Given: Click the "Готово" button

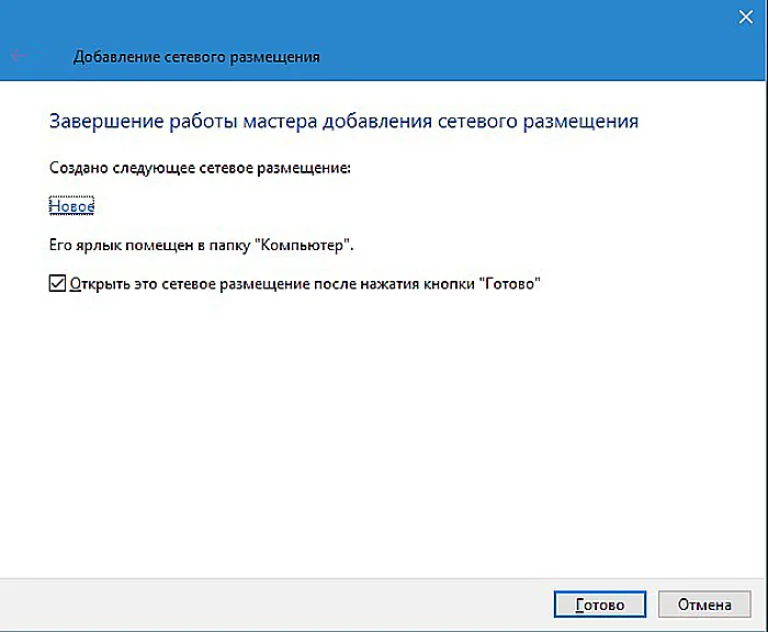Looking at the screenshot, I should point(600,605).
